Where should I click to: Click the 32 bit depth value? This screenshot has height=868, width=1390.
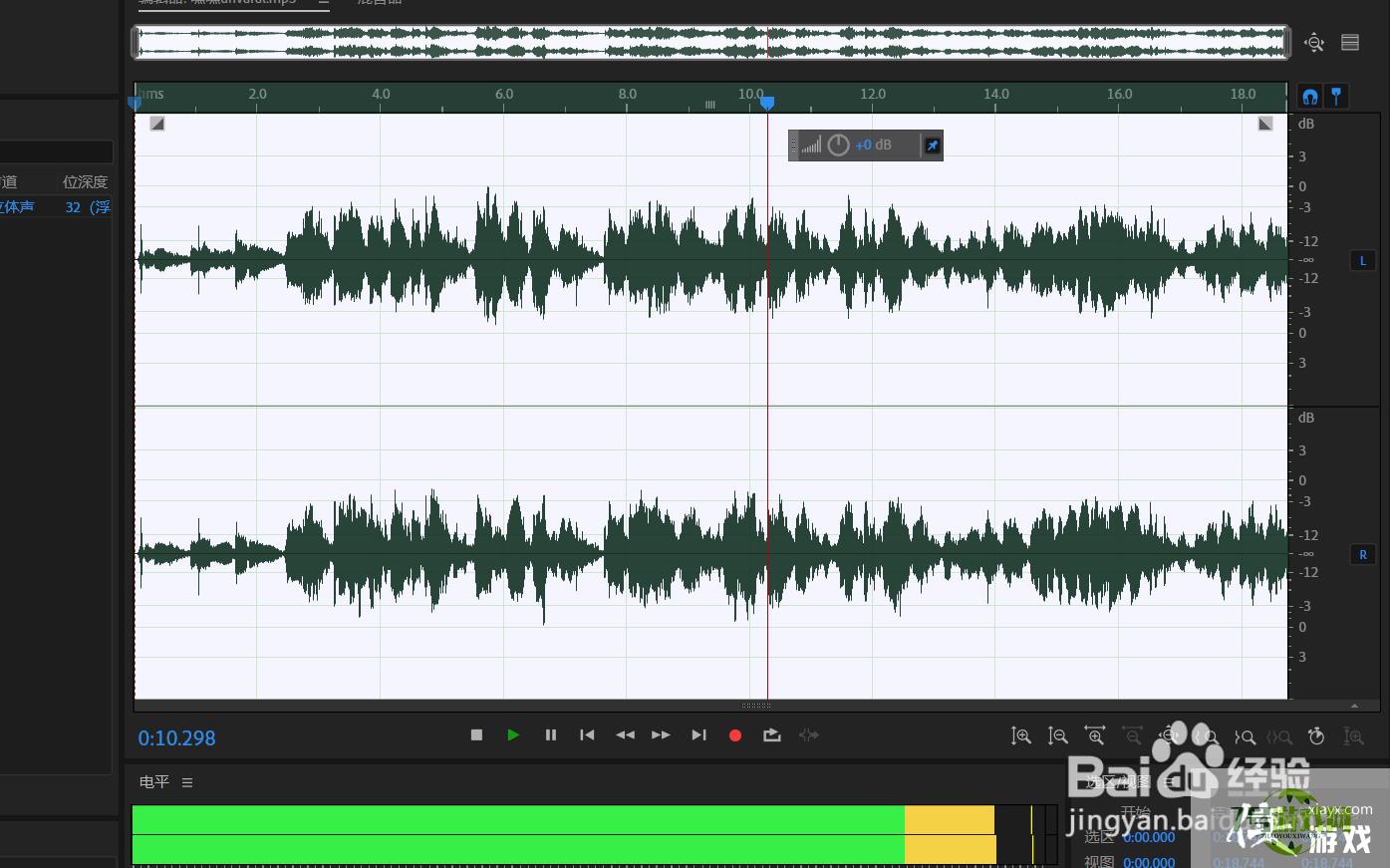click(x=88, y=207)
